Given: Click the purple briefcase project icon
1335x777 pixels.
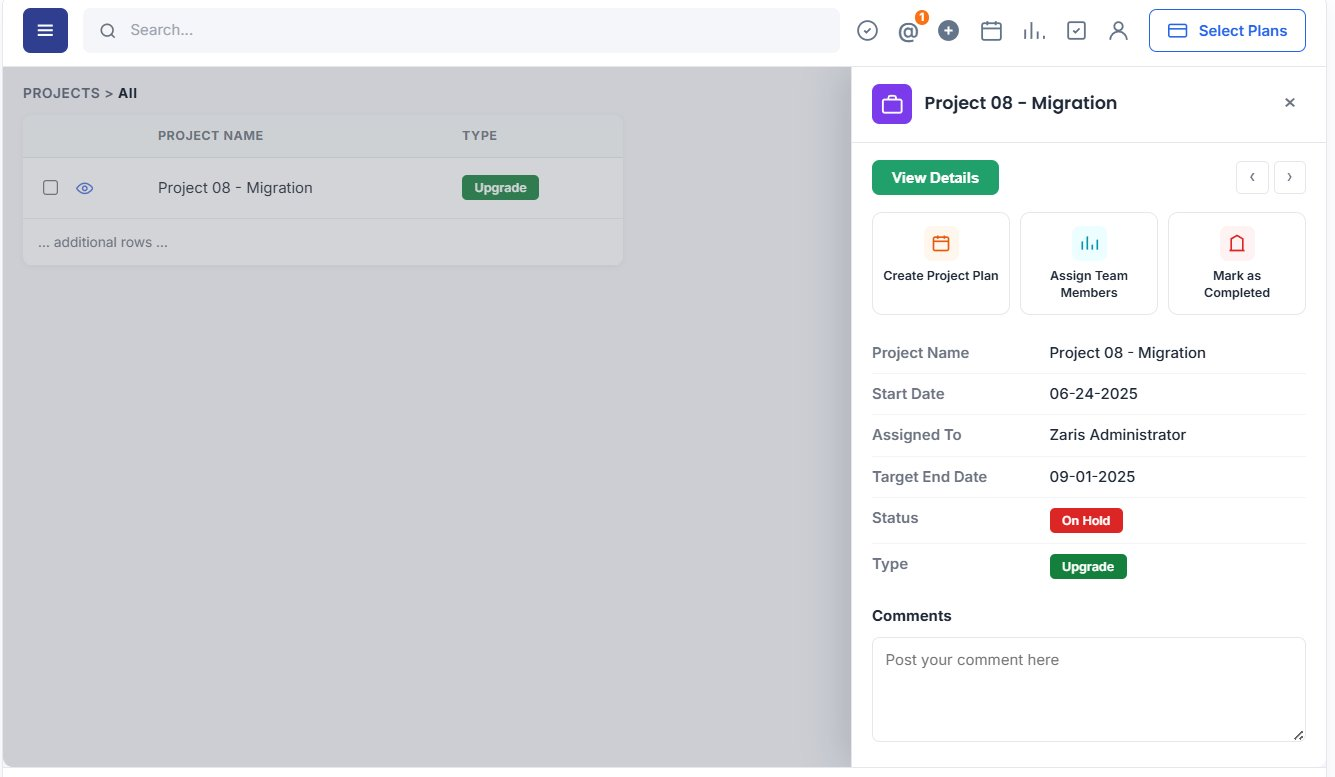Looking at the screenshot, I should (892, 104).
